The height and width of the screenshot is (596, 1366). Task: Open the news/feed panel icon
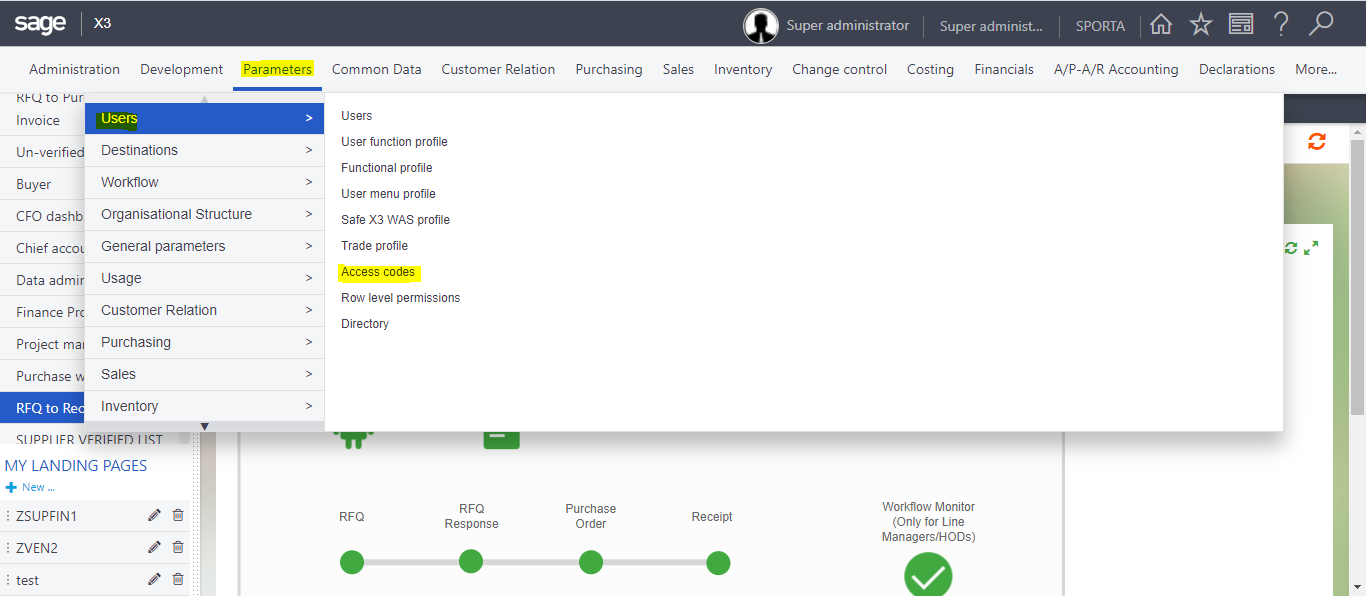click(1241, 25)
